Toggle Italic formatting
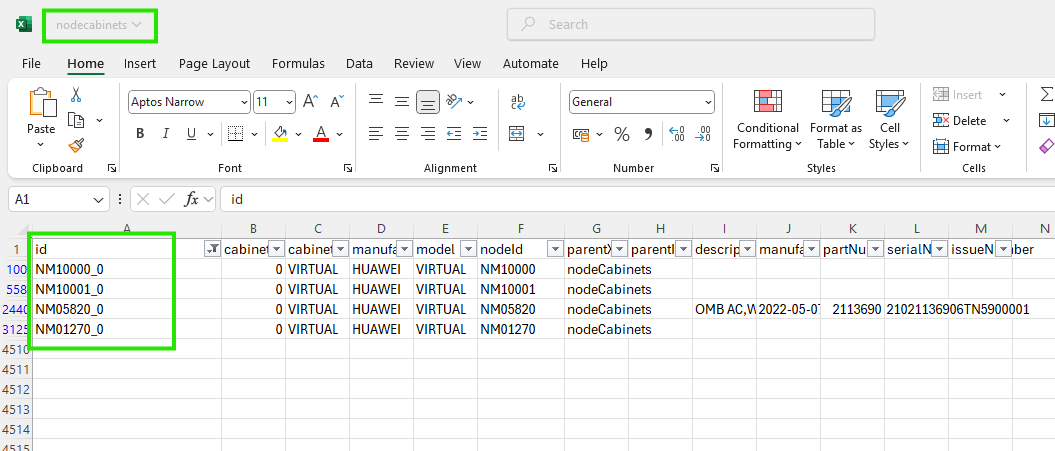 point(166,134)
